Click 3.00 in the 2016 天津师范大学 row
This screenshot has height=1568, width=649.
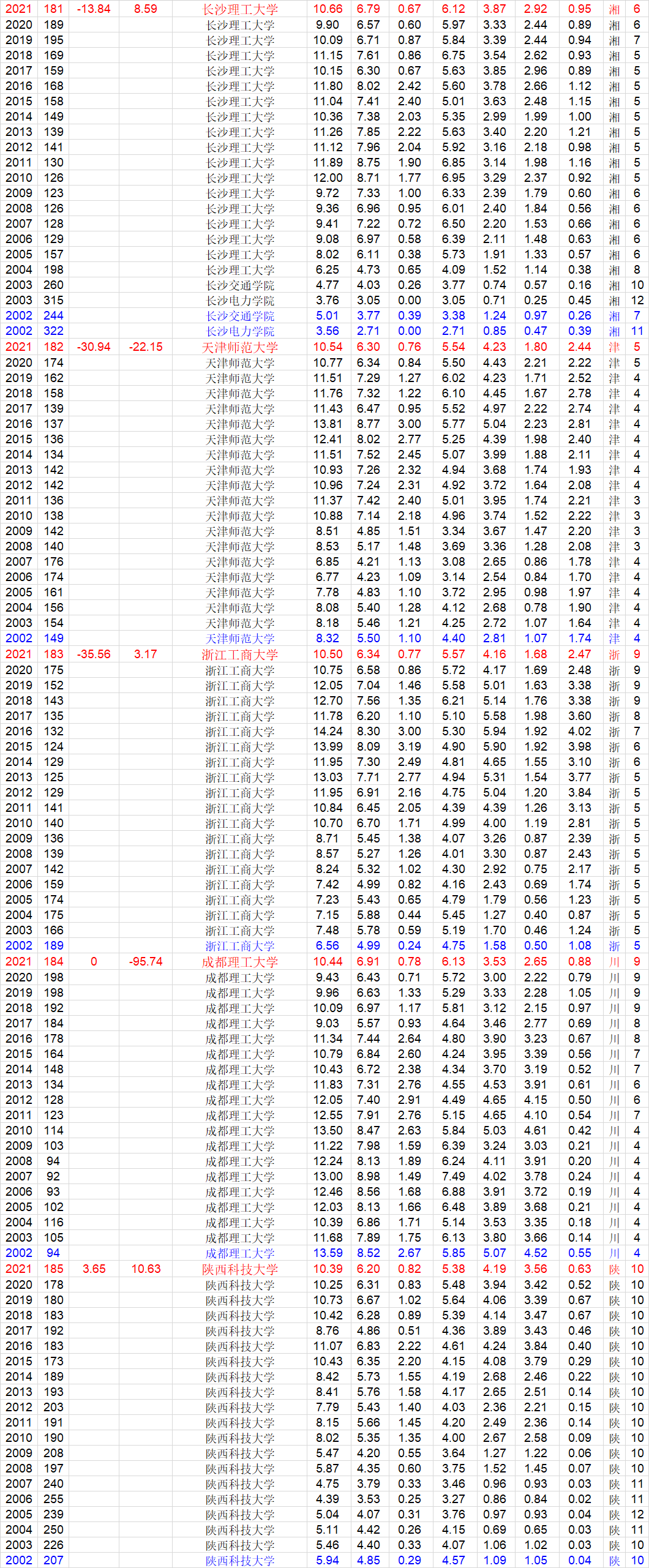click(409, 424)
